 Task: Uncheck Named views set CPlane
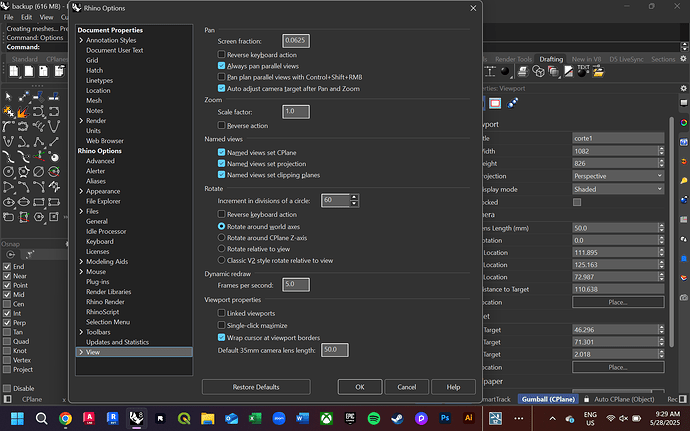click(x=221, y=152)
